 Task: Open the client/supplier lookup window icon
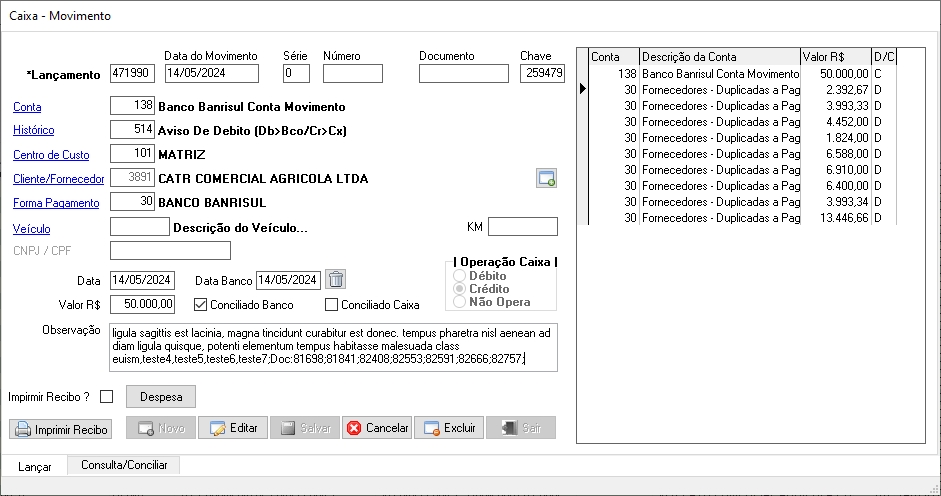(x=546, y=178)
